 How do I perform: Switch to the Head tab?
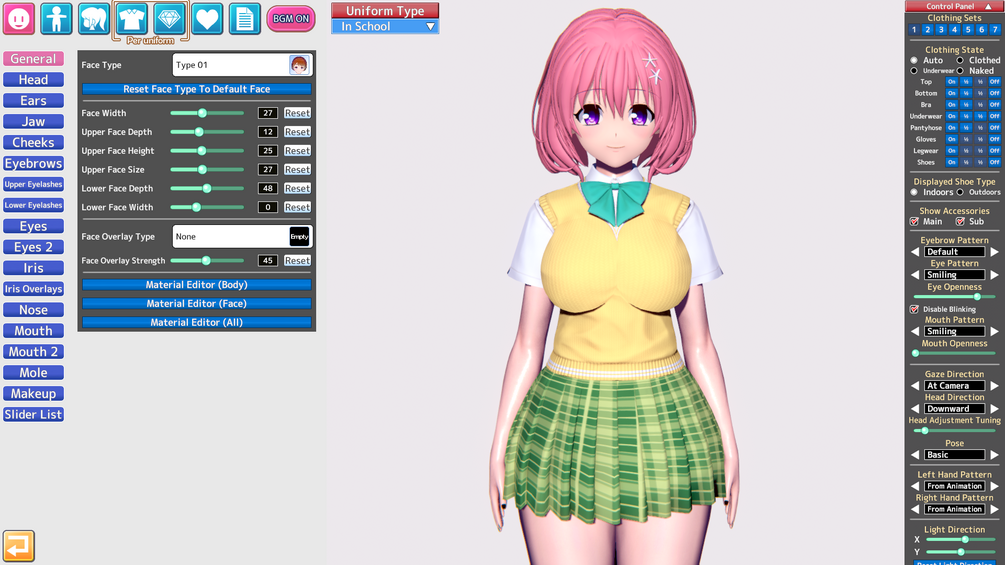(33, 79)
